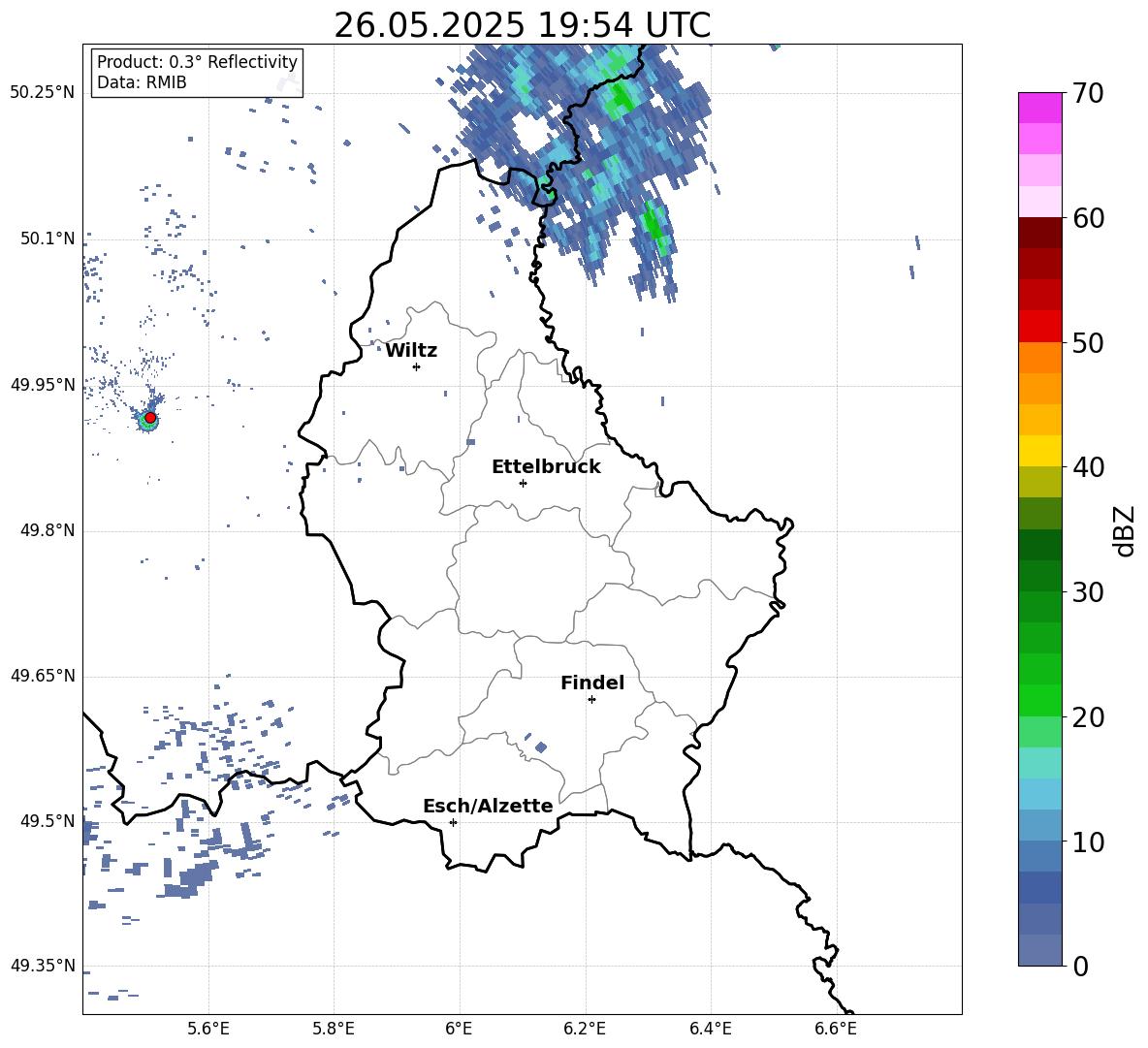Click the orange colorbar segment below 50
Image resolution: width=1148 pixels, height=1048 pixels.
[x=1039, y=358]
